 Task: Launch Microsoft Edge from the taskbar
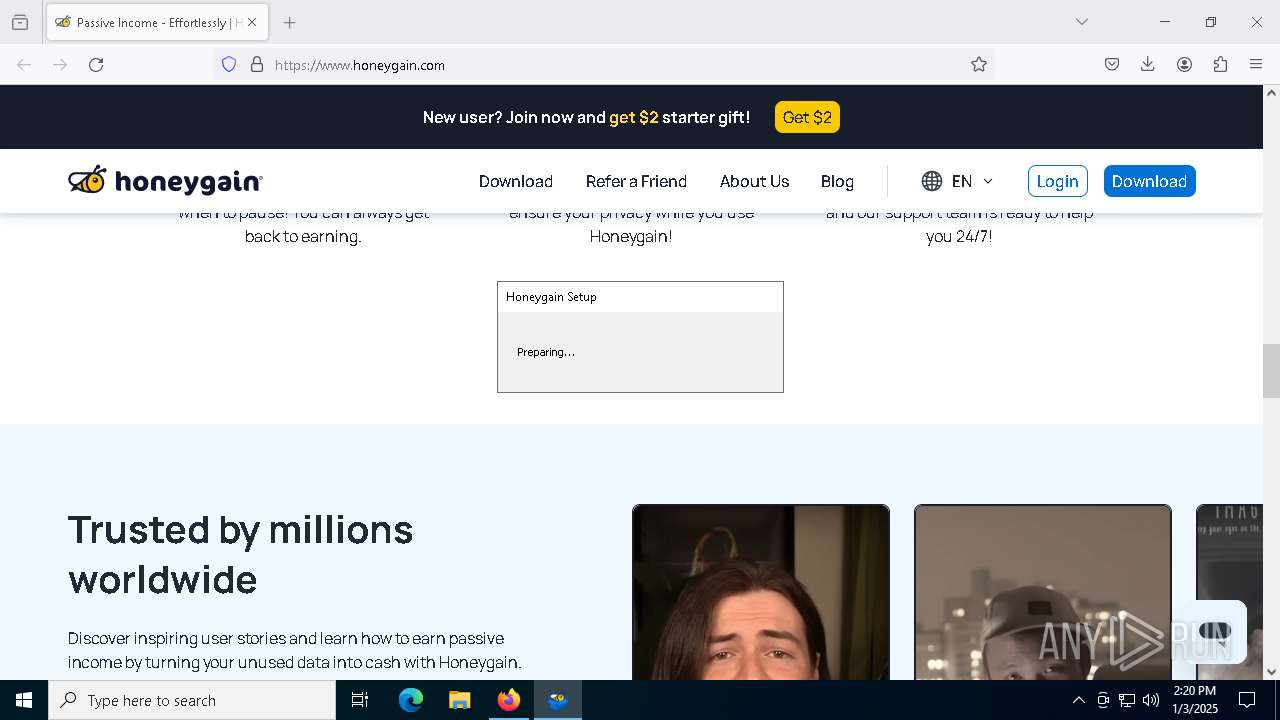(411, 700)
